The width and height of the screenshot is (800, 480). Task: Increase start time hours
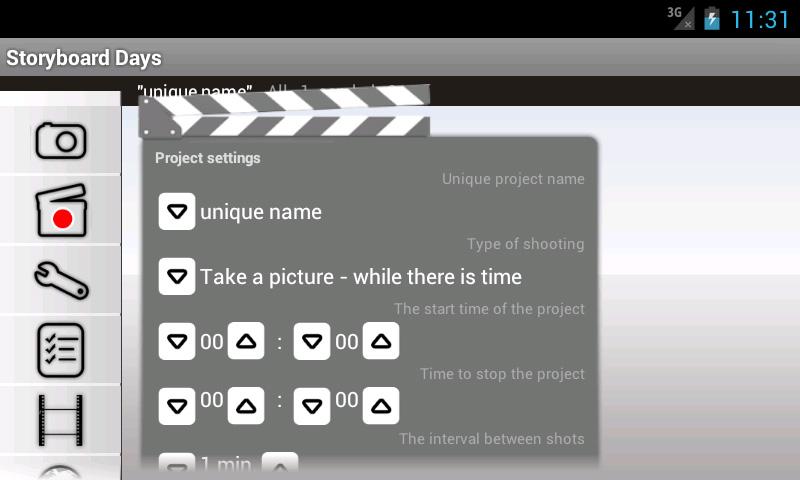tap(246, 341)
